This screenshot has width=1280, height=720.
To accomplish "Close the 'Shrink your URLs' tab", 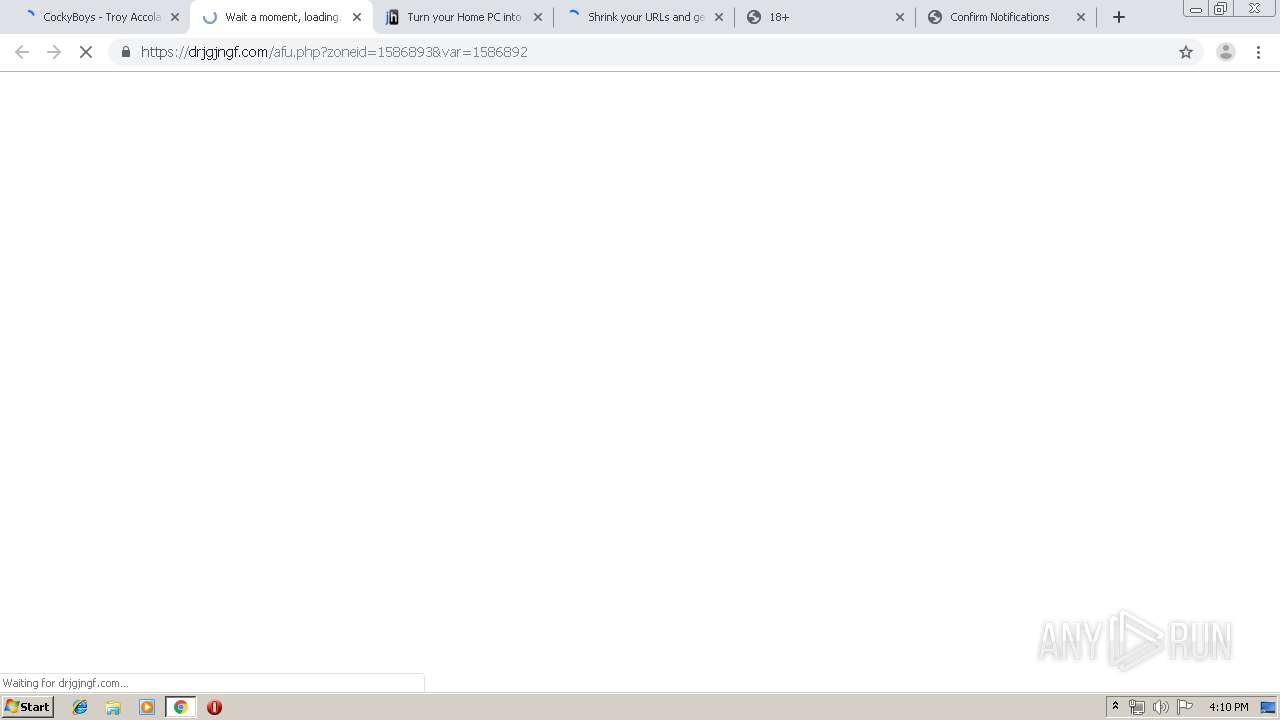I will click(x=719, y=17).
